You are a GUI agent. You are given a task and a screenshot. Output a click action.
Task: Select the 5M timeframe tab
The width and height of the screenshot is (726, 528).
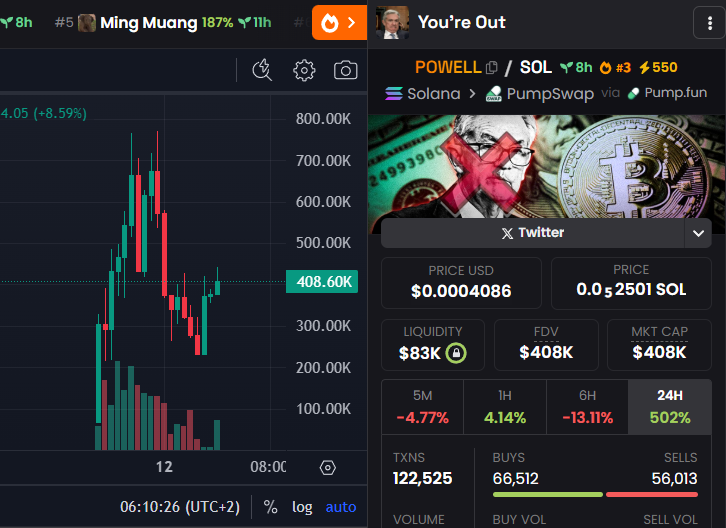[x=423, y=407]
